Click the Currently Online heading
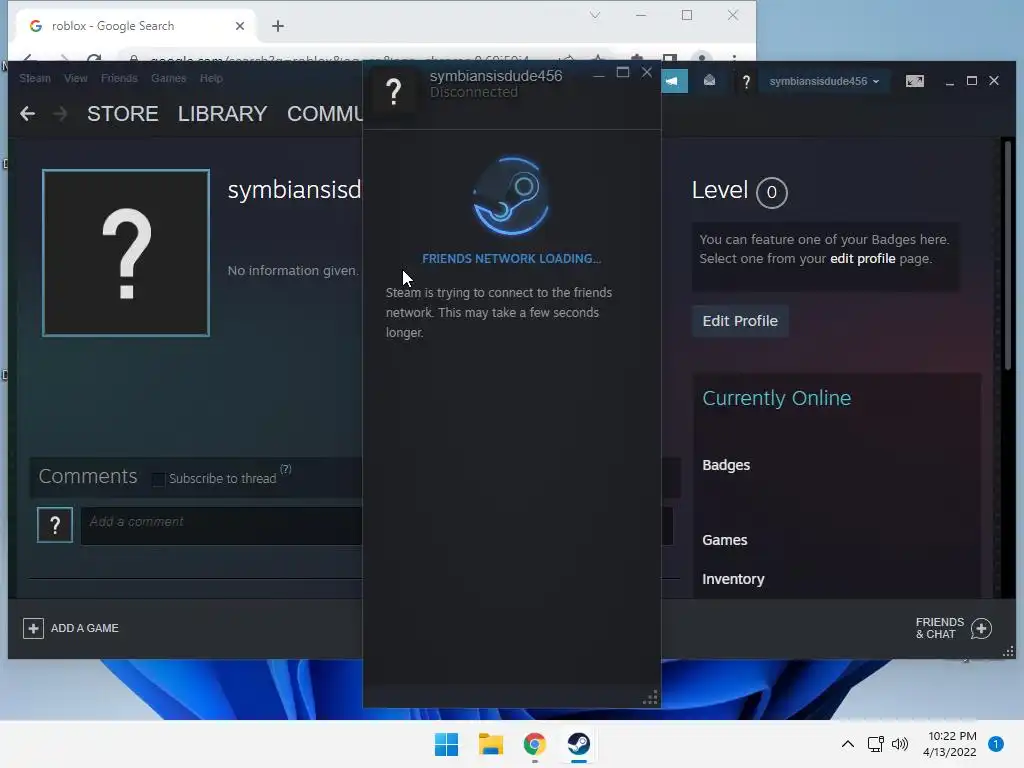The height and width of the screenshot is (768, 1024). pos(776,398)
